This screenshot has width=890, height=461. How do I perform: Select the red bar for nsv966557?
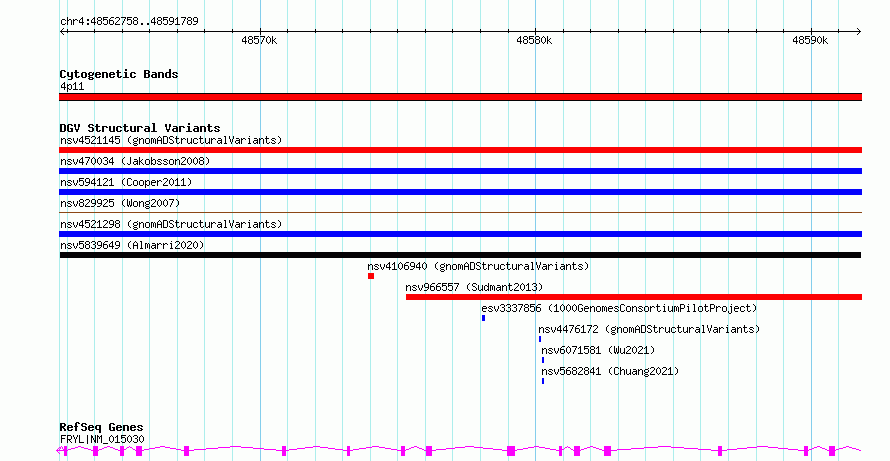(634, 297)
